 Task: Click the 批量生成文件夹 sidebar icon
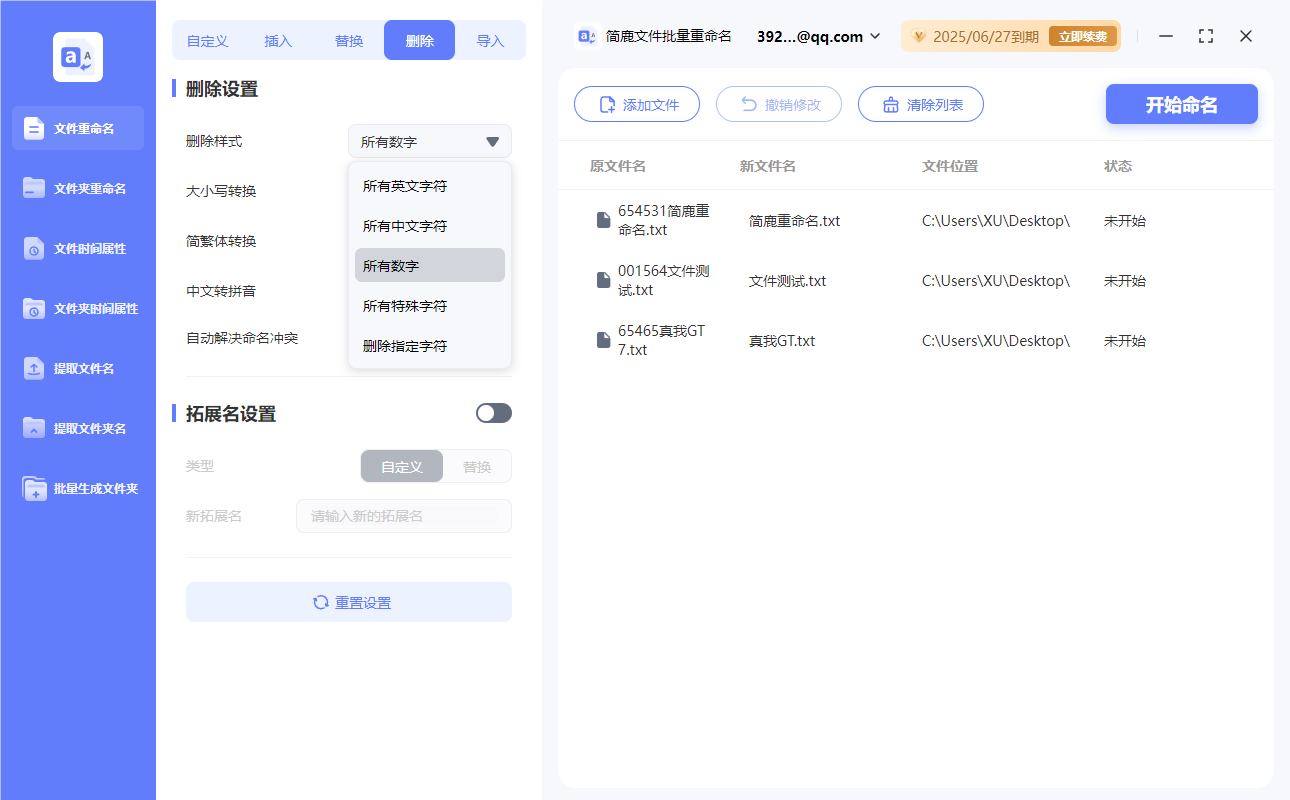click(x=77, y=488)
